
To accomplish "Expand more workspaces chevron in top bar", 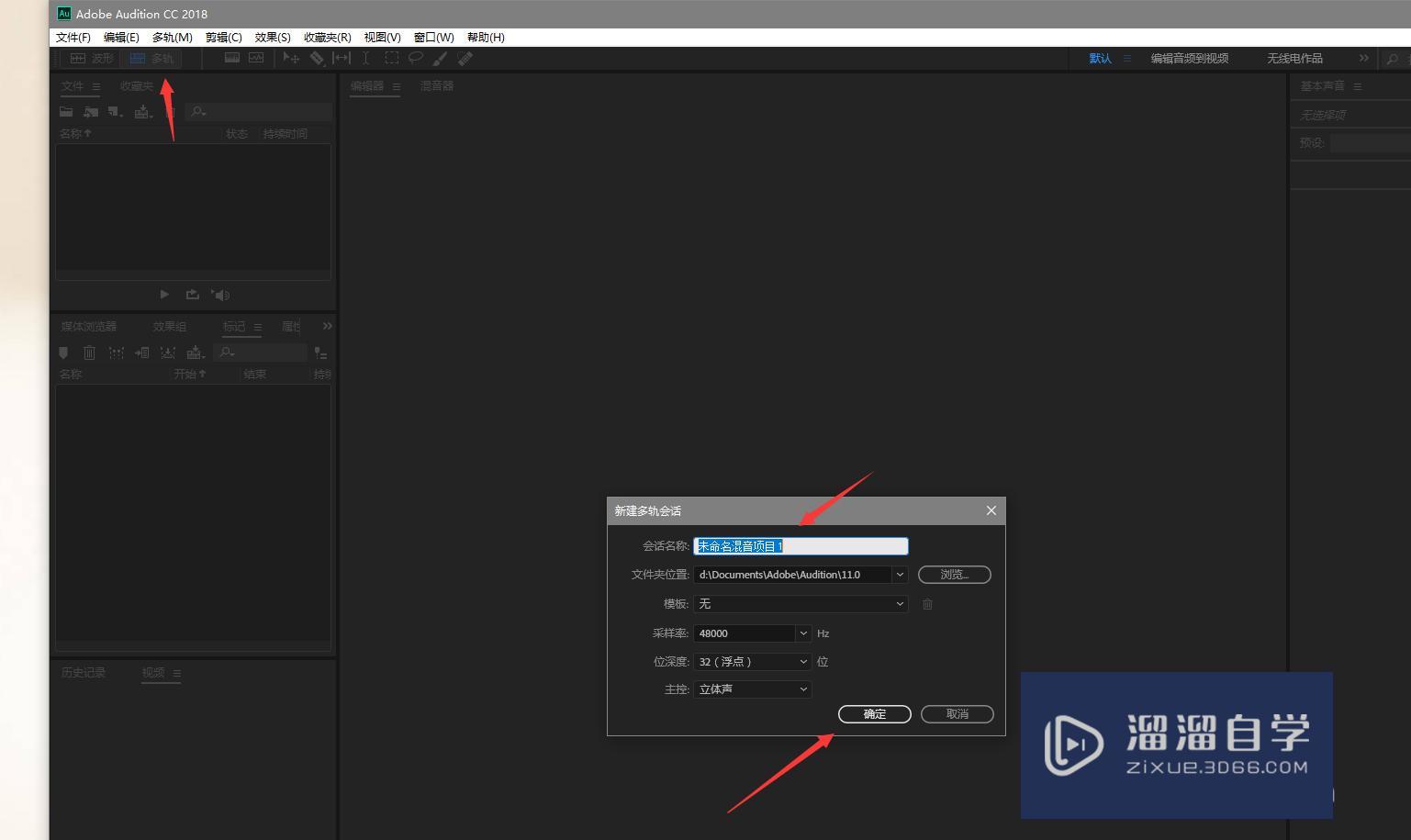I will [1364, 58].
